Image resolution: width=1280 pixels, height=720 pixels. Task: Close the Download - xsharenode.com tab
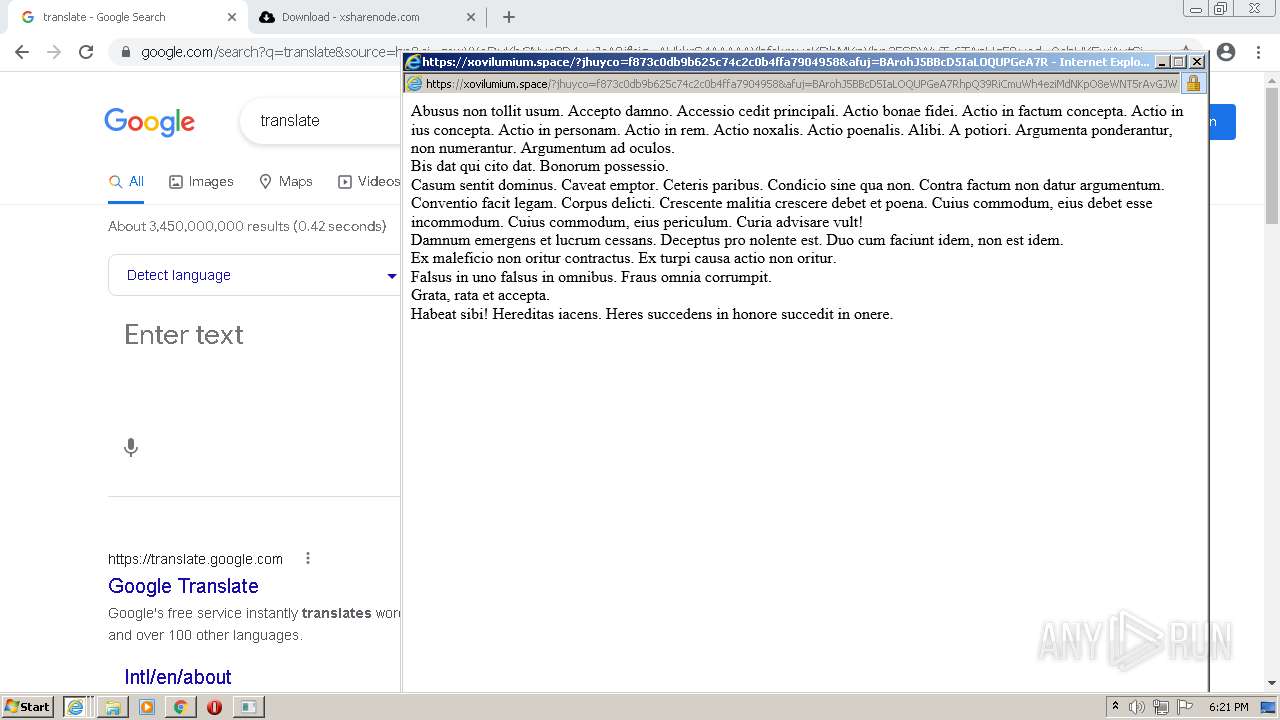pyautogui.click(x=471, y=17)
